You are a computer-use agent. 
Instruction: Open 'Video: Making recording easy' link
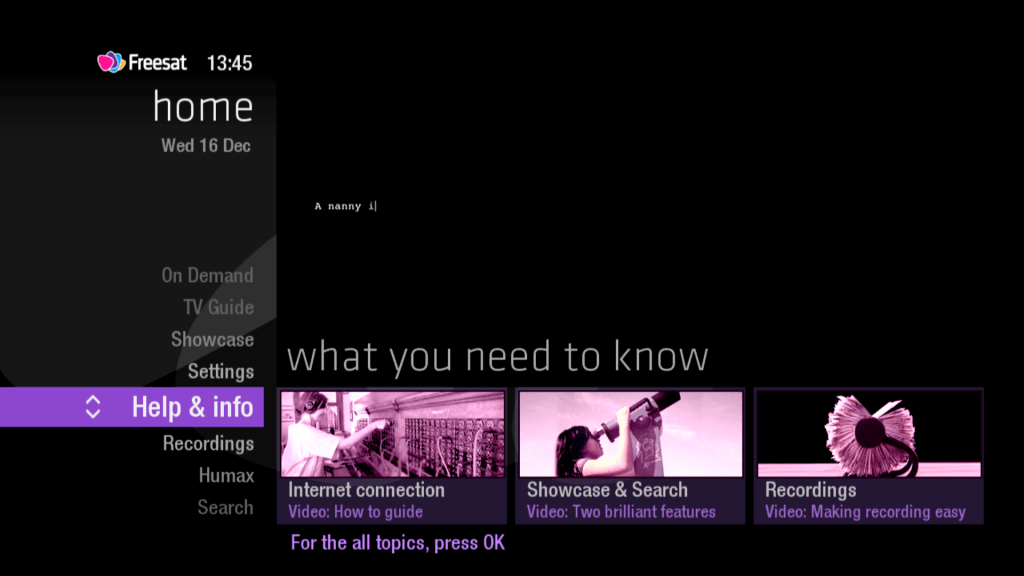click(865, 512)
